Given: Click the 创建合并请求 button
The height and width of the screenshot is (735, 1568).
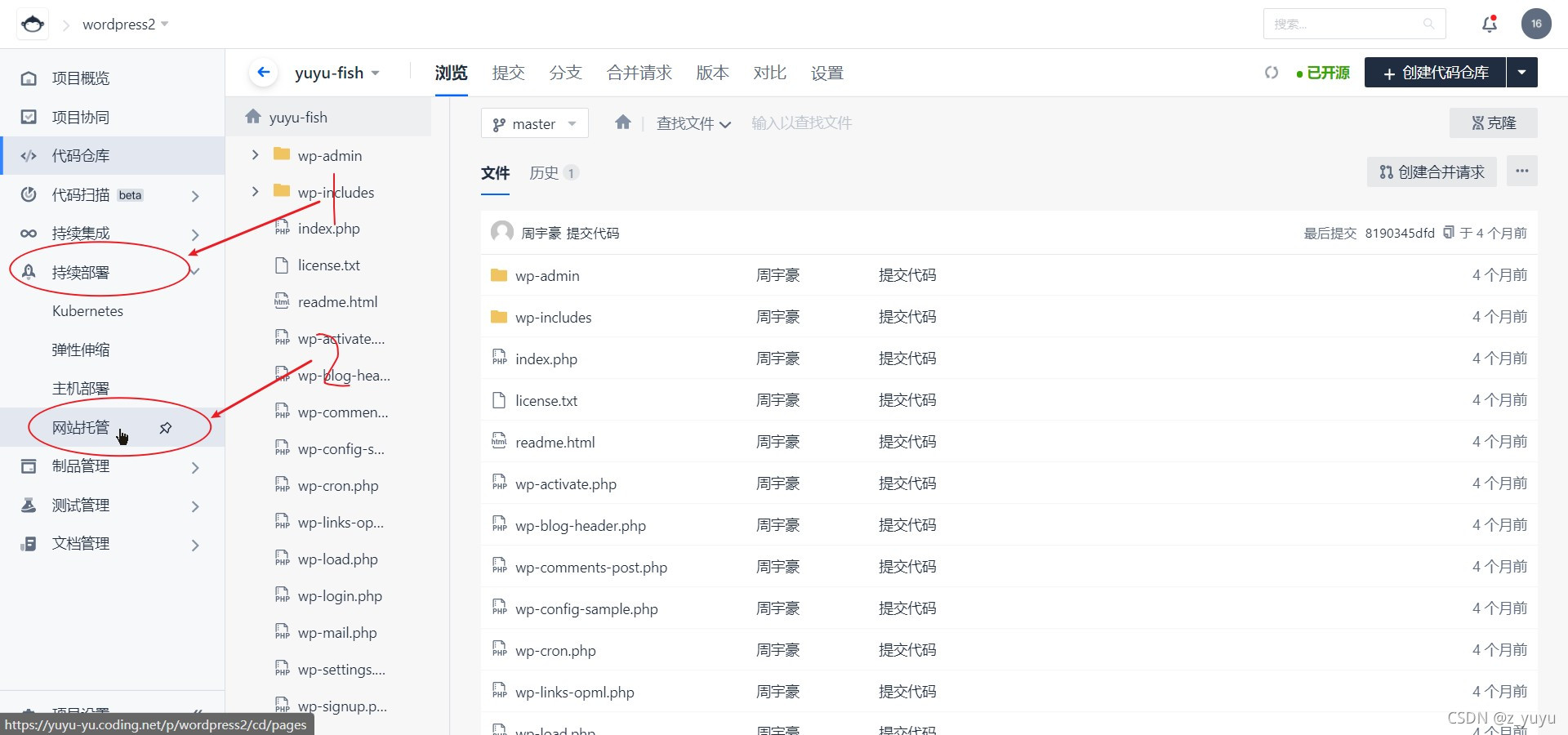Looking at the screenshot, I should 1431,171.
